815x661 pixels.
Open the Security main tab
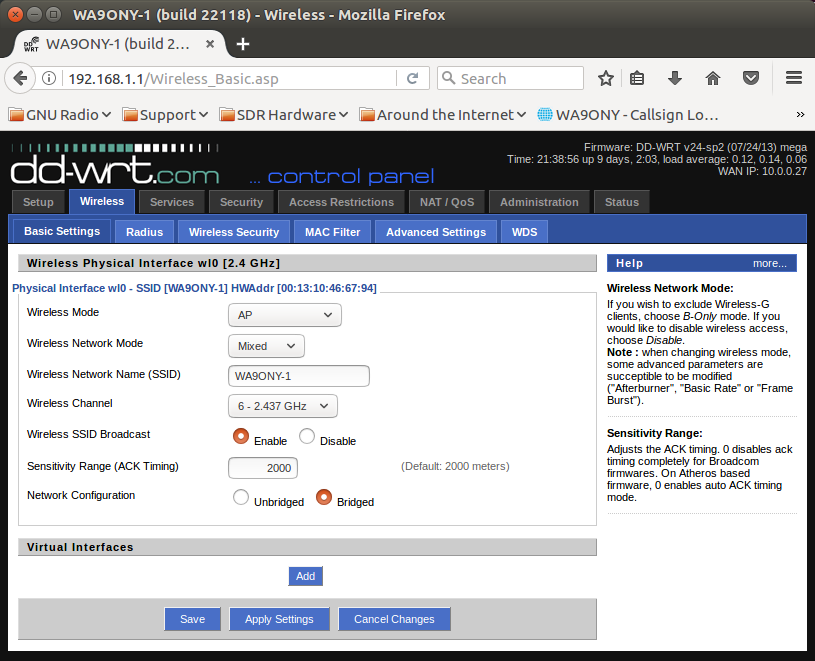pyautogui.click(x=241, y=202)
